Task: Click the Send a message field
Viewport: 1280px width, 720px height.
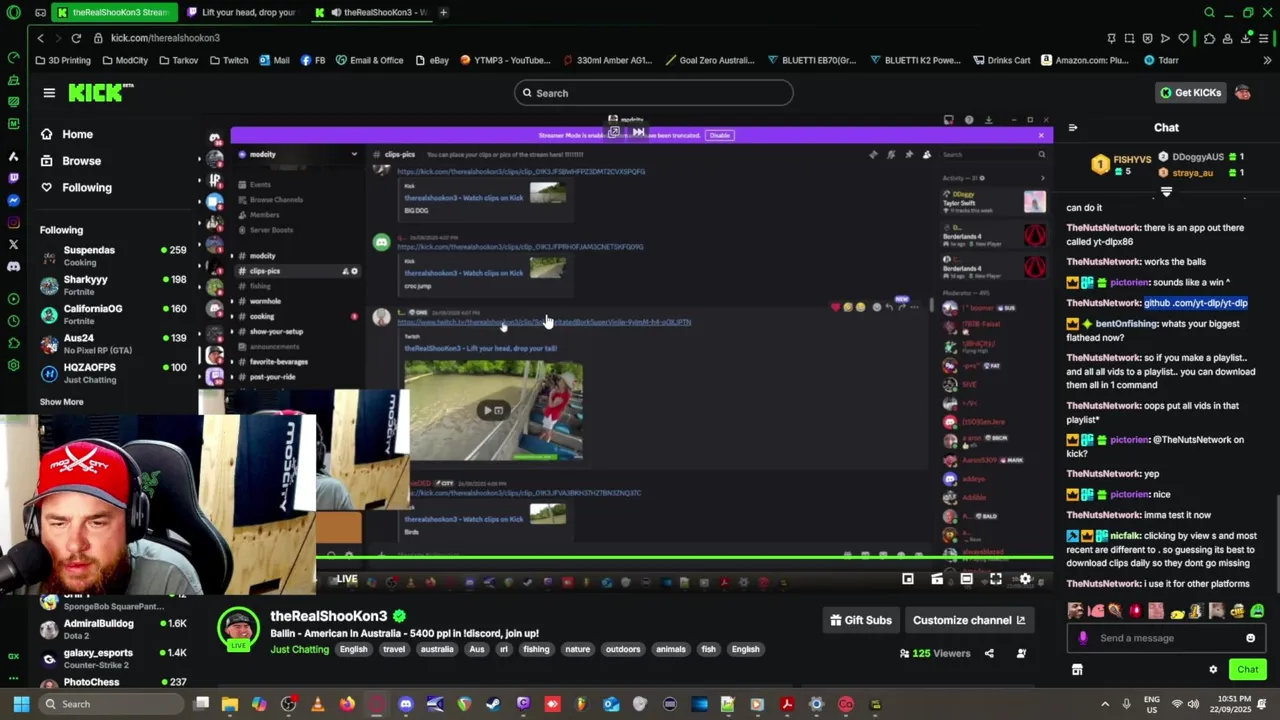Action: (1166, 638)
